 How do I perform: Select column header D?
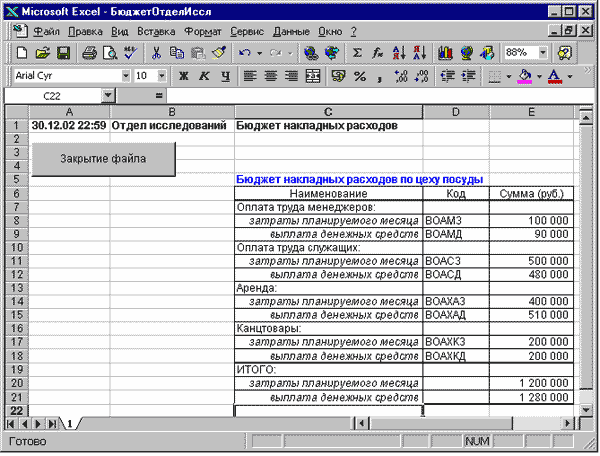pos(456,112)
